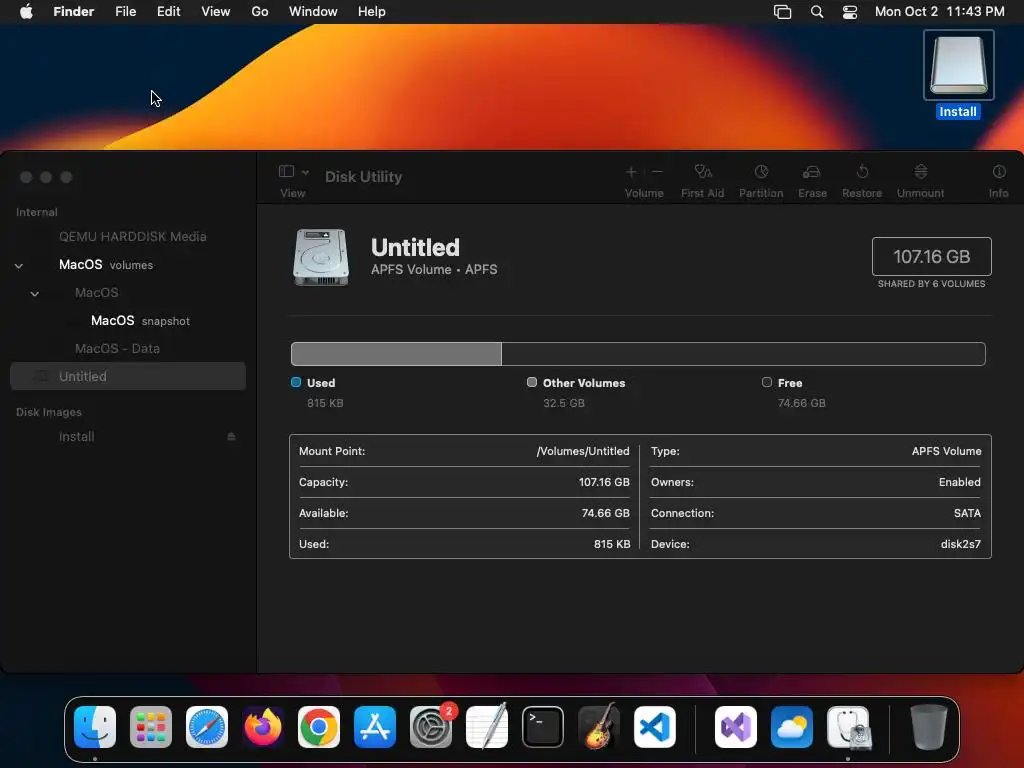Open Terminal from the Dock
The height and width of the screenshot is (768, 1024).
[x=543, y=727]
